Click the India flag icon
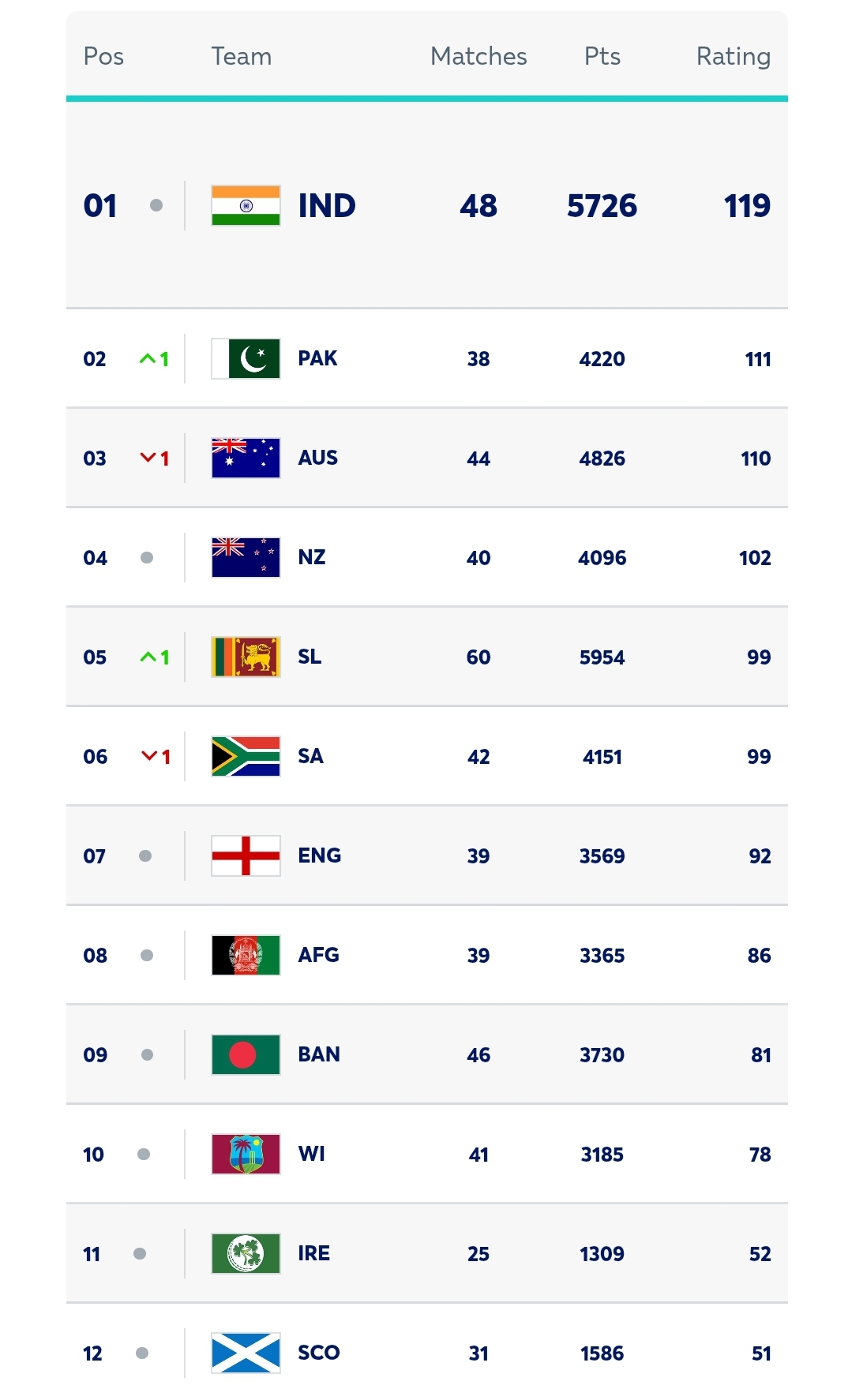This screenshot has height=1400, width=848. click(246, 206)
